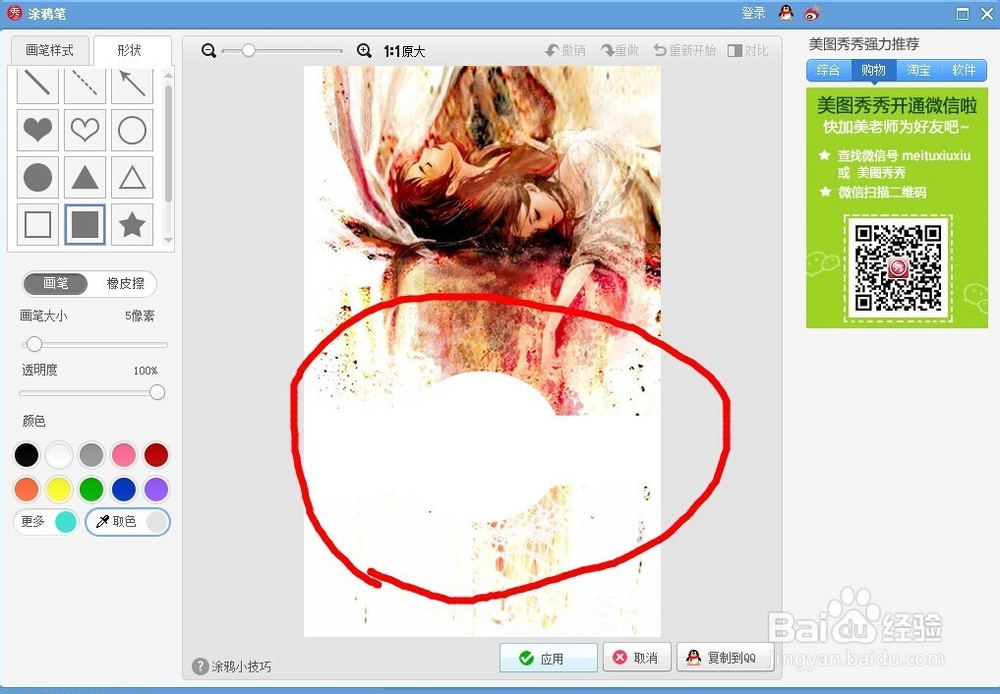This screenshot has width=1000, height=694.
Task: Apply changes with 应用 button
Action: click(x=548, y=658)
